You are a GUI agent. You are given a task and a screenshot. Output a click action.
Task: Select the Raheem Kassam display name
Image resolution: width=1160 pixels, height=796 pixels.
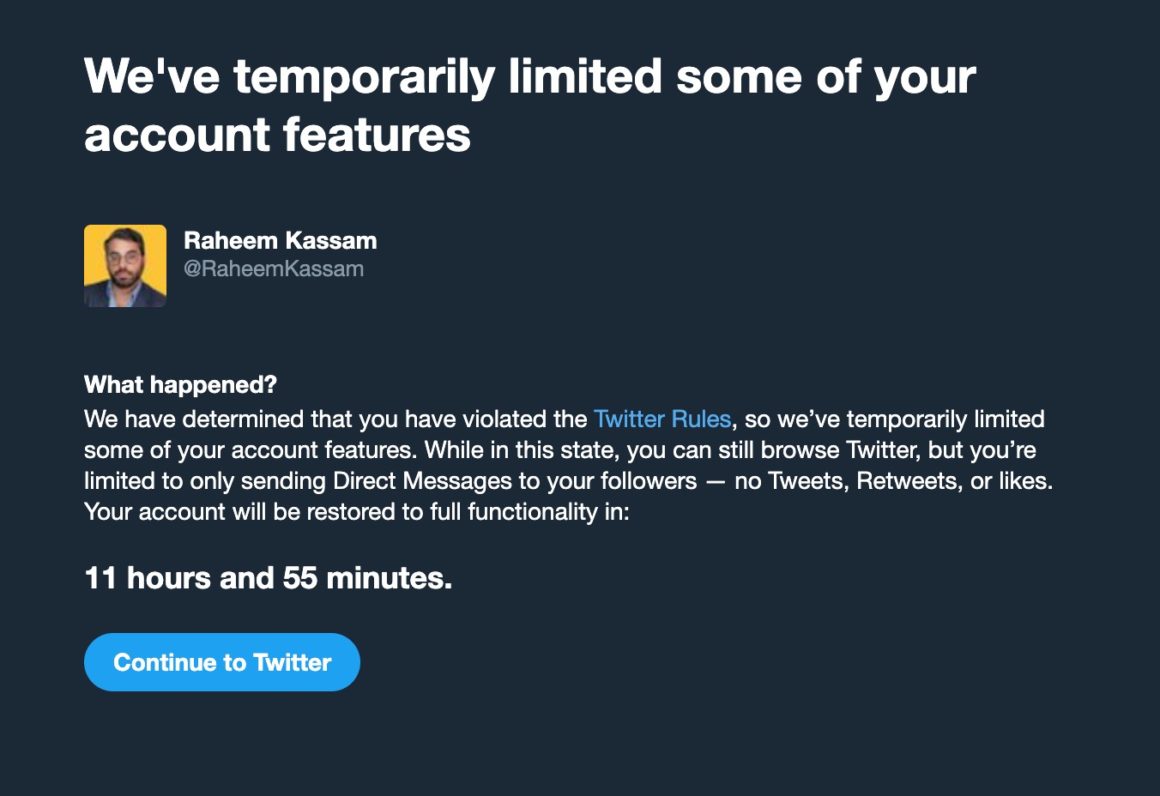(x=280, y=240)
